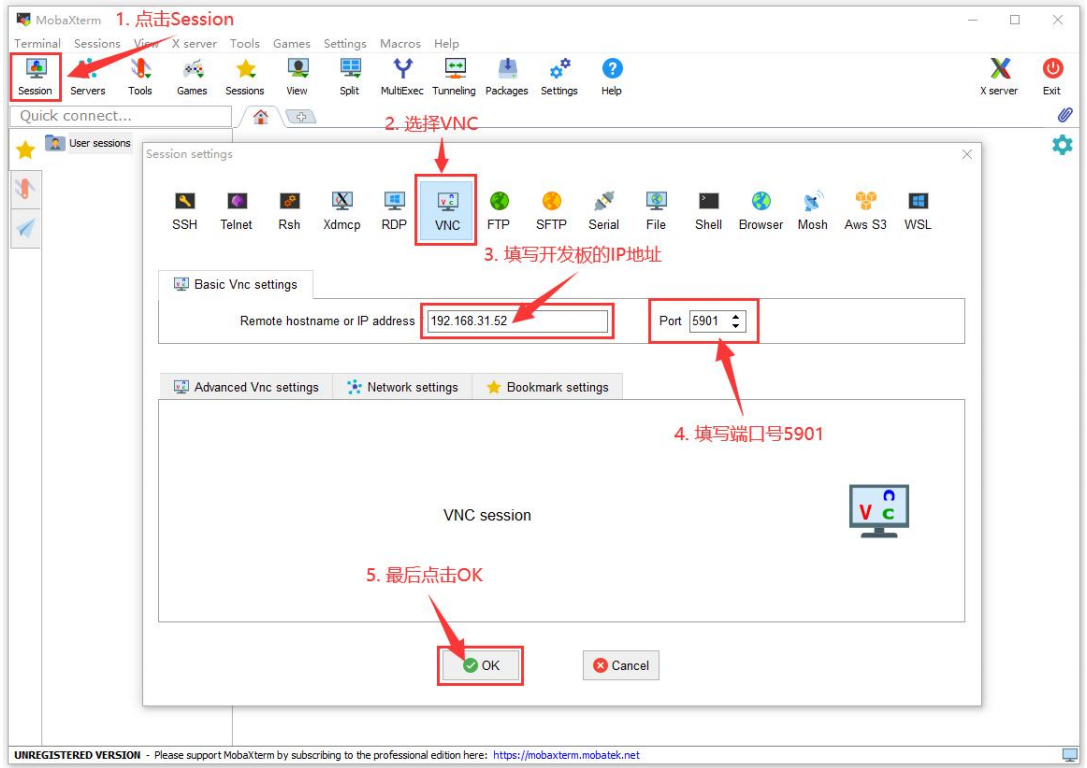
Task: Click the Help question mark icon
Action: (x=611, y=76)
